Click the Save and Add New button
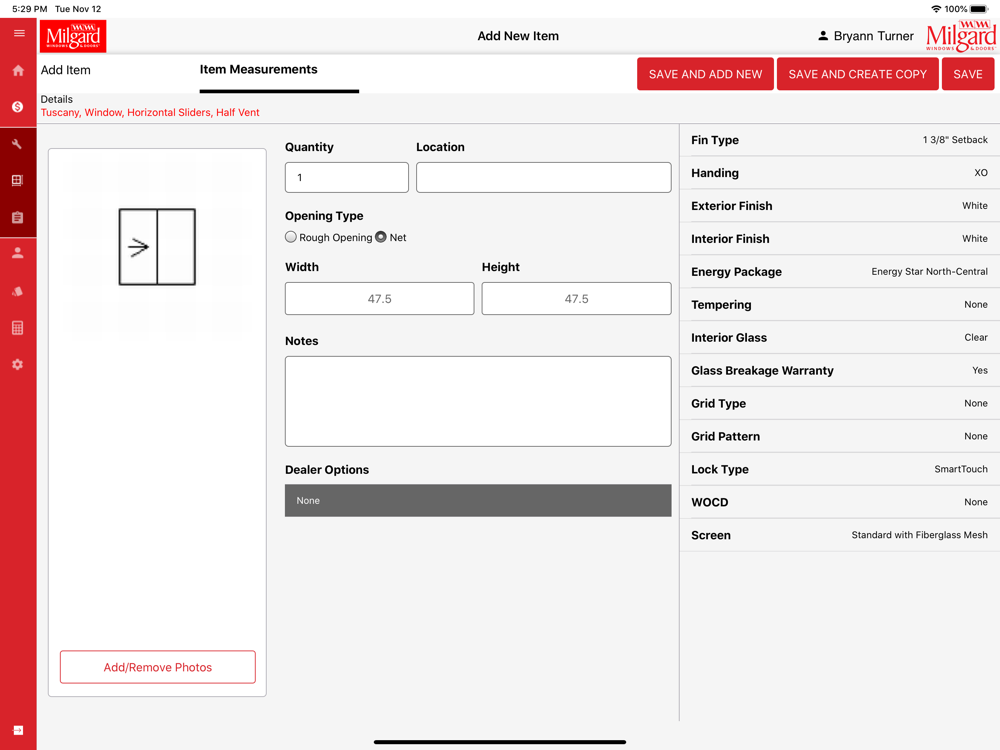This screenshot has height=750, width=1000. 705,74
